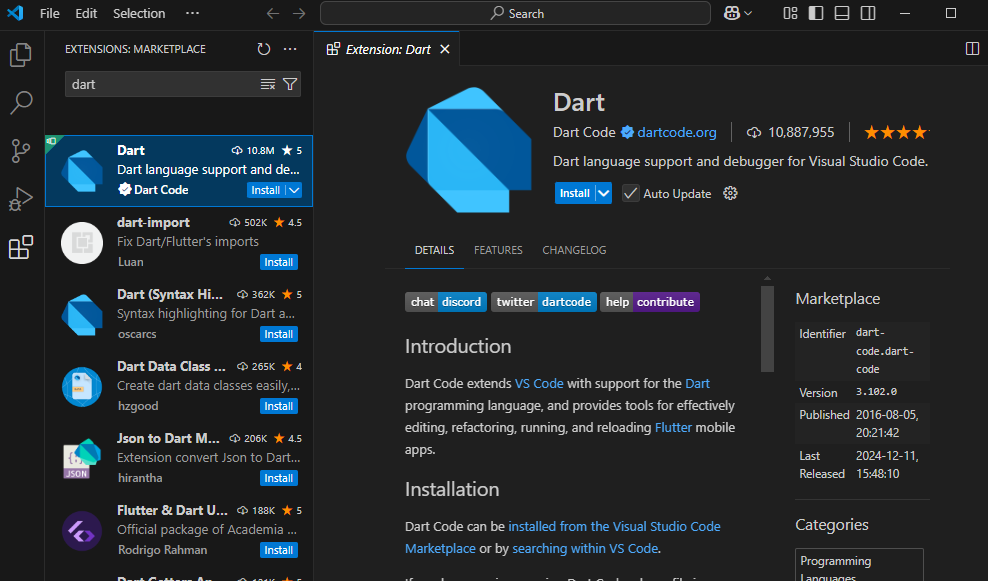This screenshot has height=581, width=988.
Task: Click the large Dart extension logo
Action: click(x=468, y=150)
